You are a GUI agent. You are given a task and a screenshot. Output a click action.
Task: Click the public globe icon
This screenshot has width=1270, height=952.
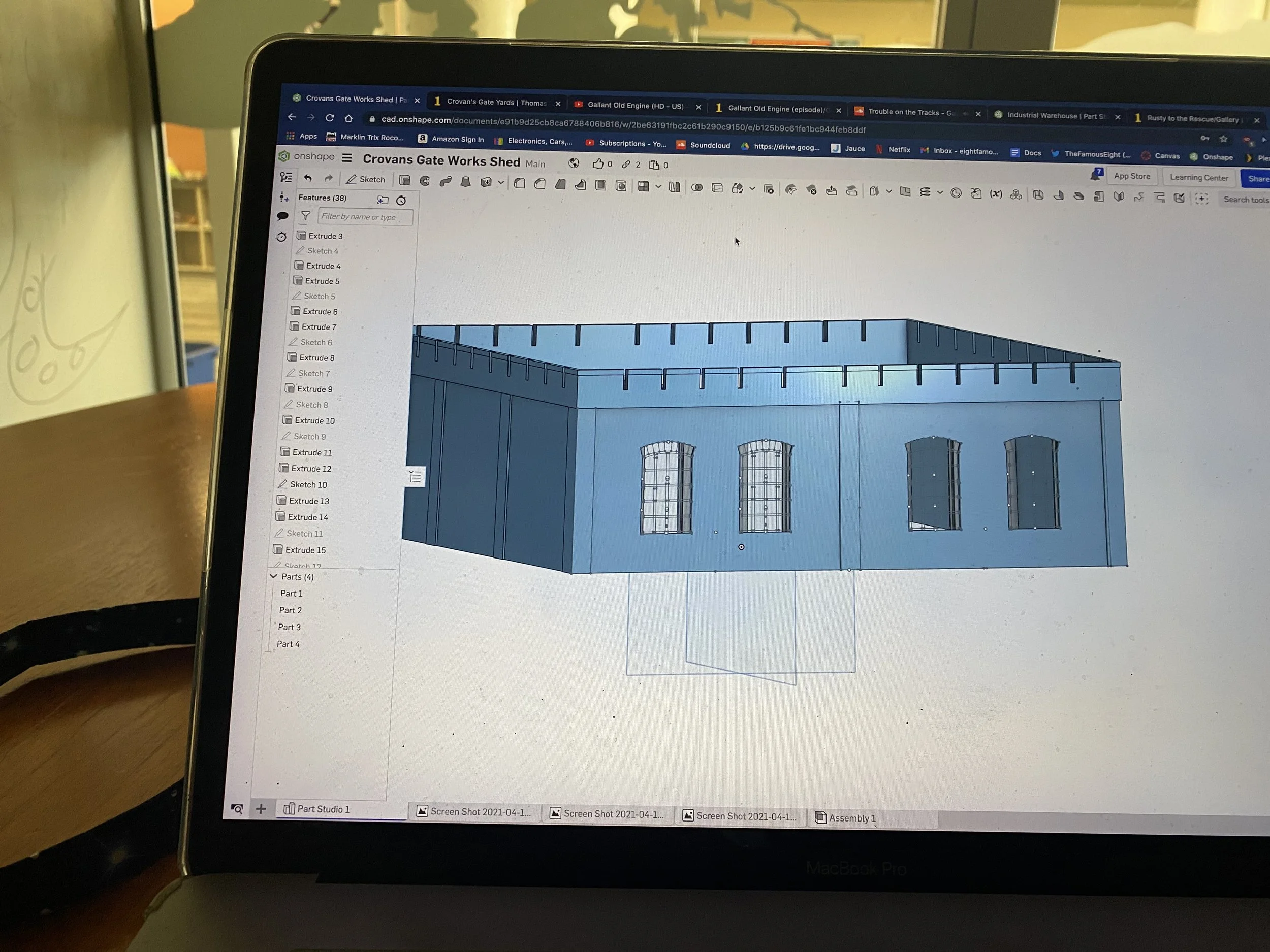[x=574, y=163]
